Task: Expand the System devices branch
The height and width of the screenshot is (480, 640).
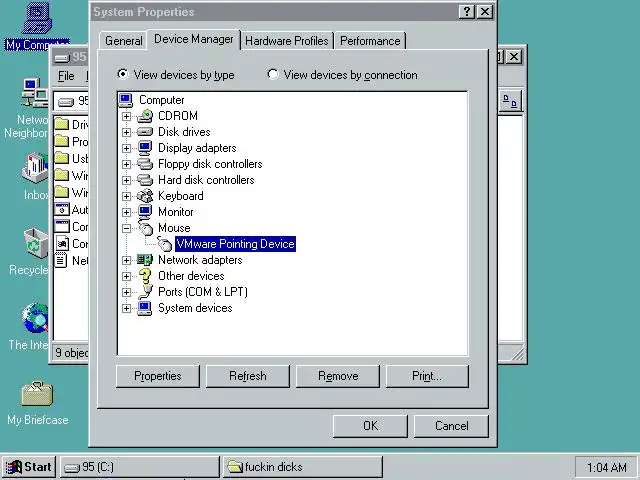Action: coord(126,309)
